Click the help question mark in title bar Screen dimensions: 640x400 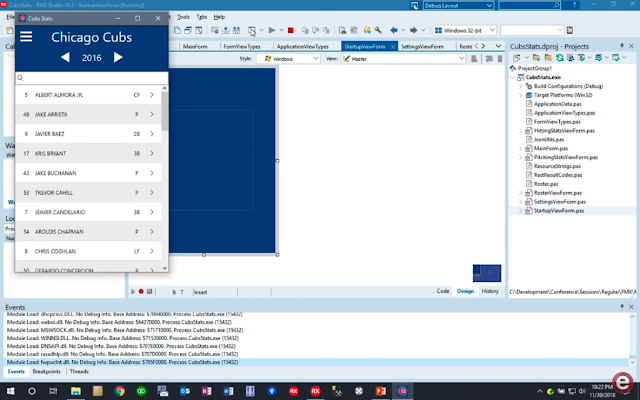tap(574, 5)
